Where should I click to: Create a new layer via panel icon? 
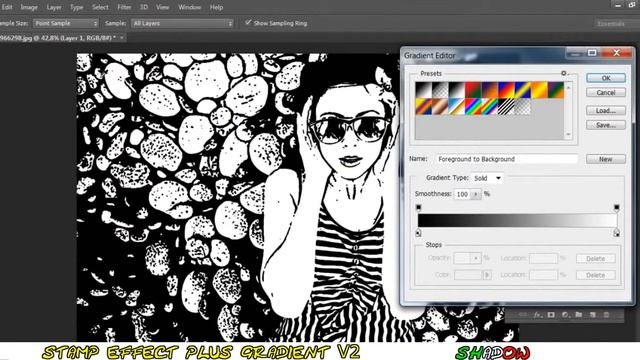[593, 315]
